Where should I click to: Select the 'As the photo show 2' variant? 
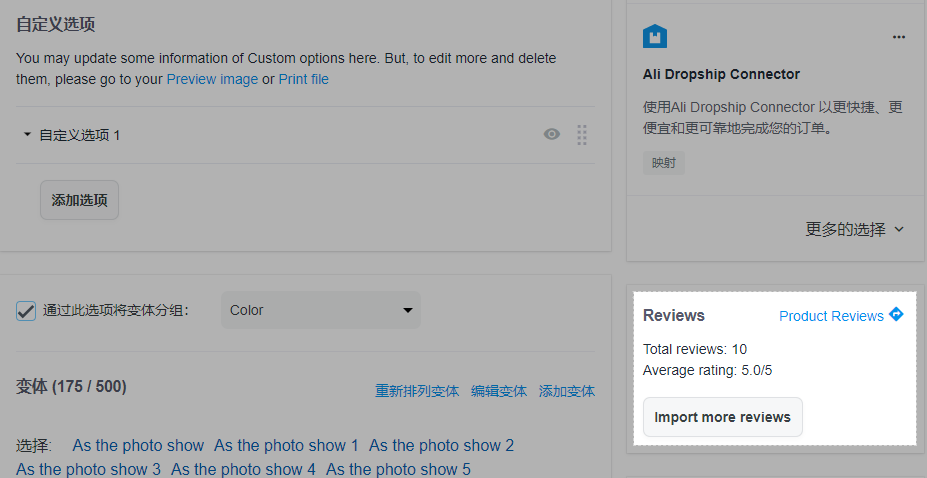click(441, 445)
